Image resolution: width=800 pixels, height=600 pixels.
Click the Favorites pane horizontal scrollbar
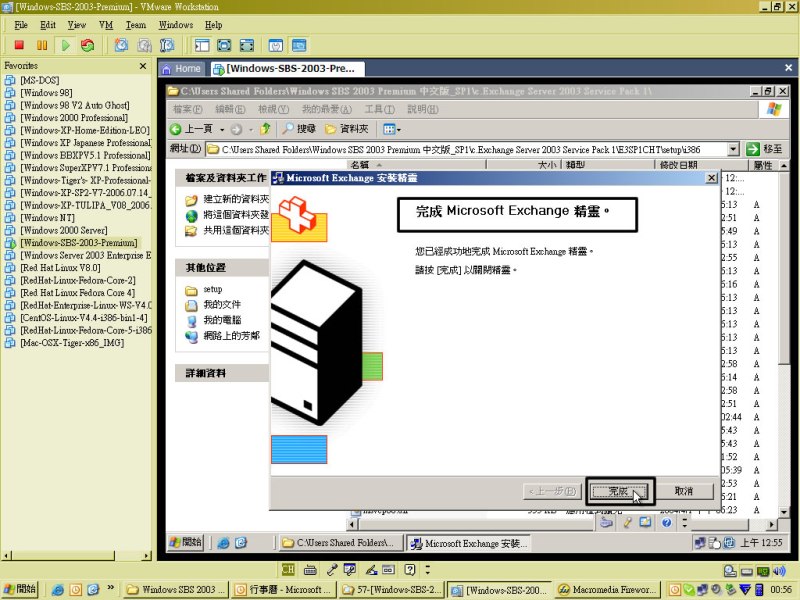click(x=77, y=555)
